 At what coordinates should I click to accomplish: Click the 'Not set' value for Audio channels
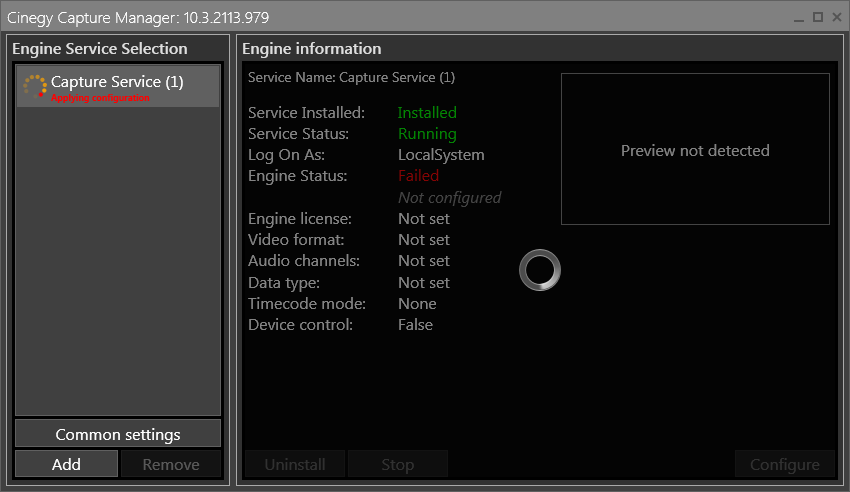(x=424, y=261)
